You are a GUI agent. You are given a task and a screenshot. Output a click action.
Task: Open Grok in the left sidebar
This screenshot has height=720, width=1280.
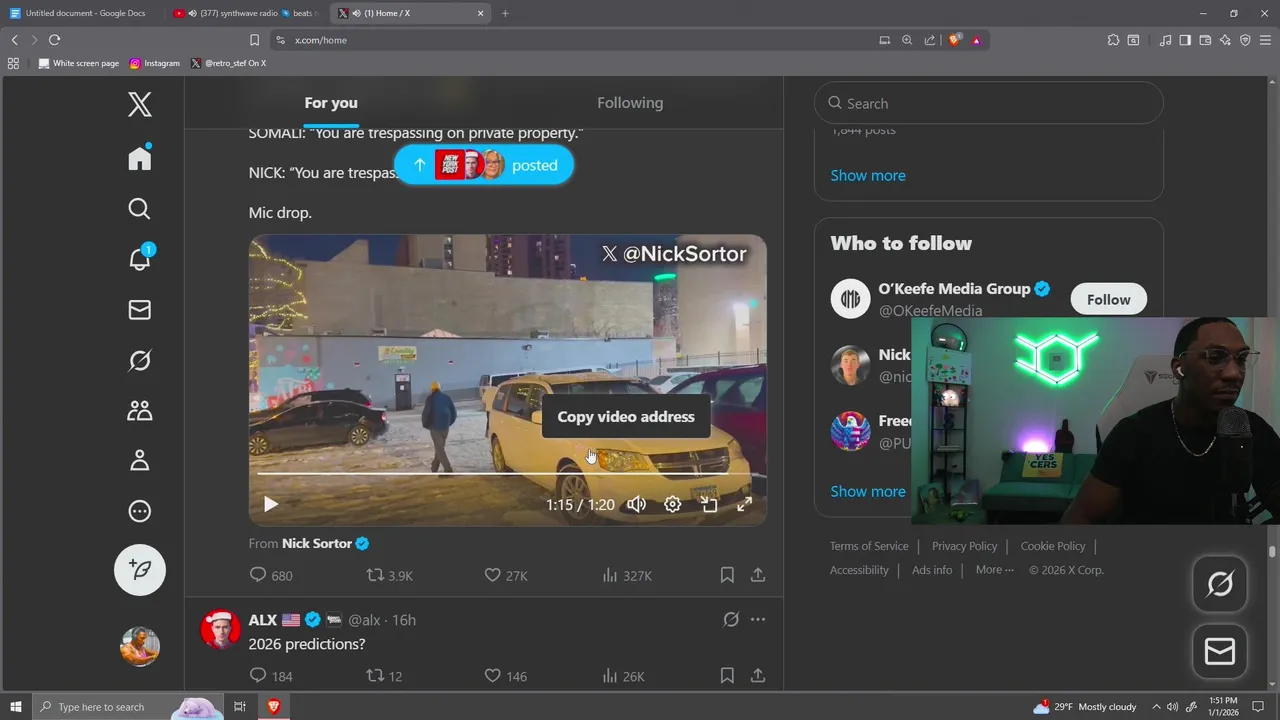coord(140,360)
